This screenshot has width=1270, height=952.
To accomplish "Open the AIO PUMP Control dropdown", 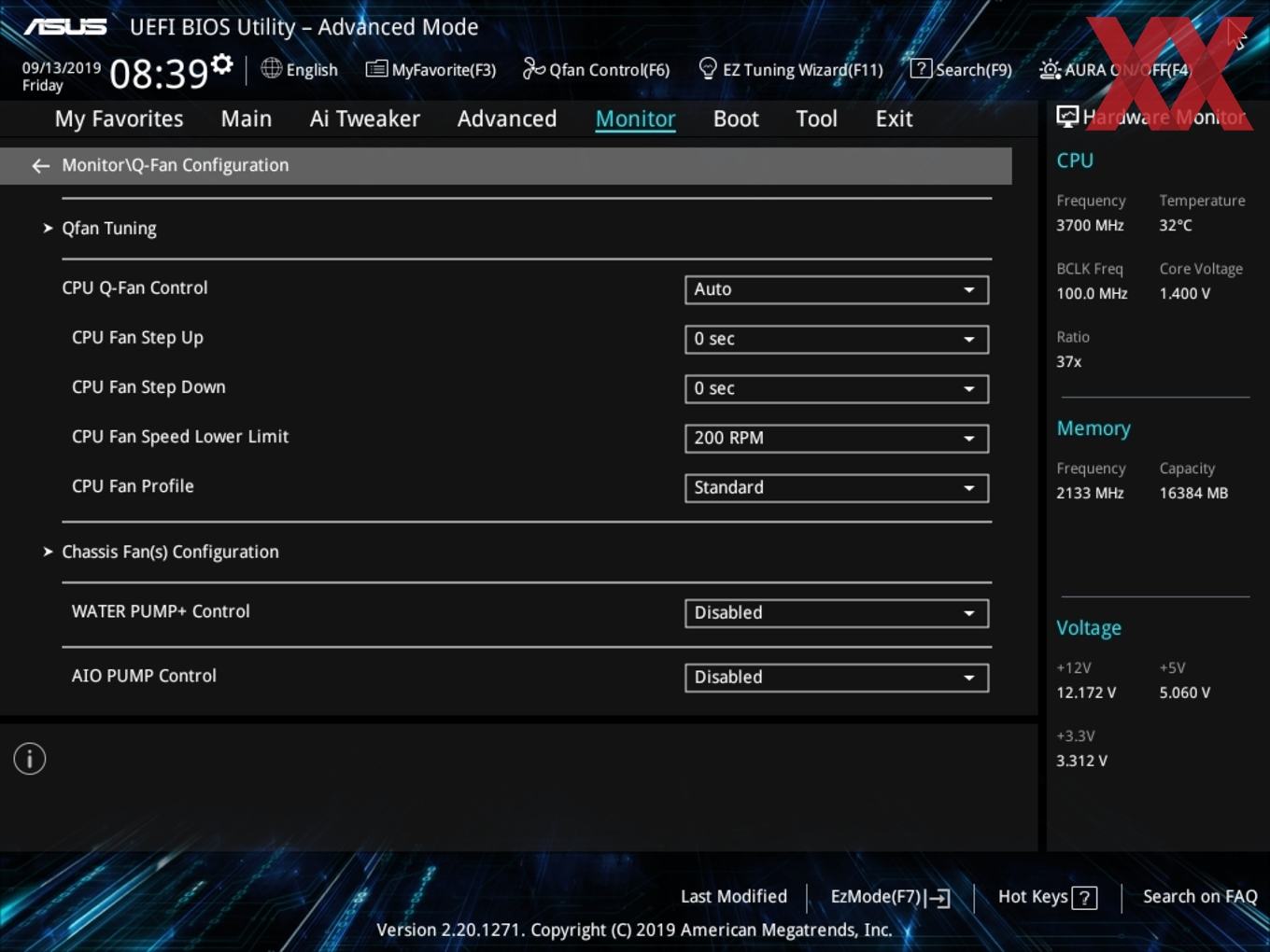I will coord(837,677).
